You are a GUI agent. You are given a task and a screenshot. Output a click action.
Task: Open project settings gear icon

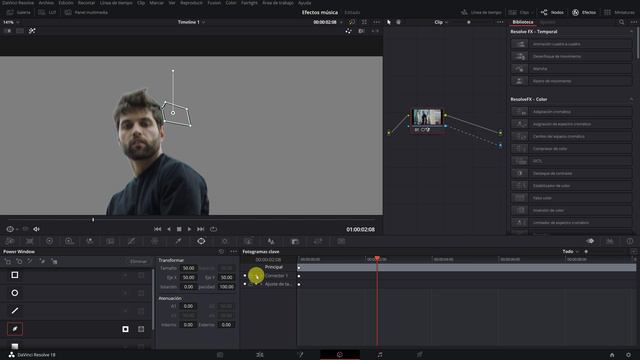pyautogui.click(x=628, y=355)
